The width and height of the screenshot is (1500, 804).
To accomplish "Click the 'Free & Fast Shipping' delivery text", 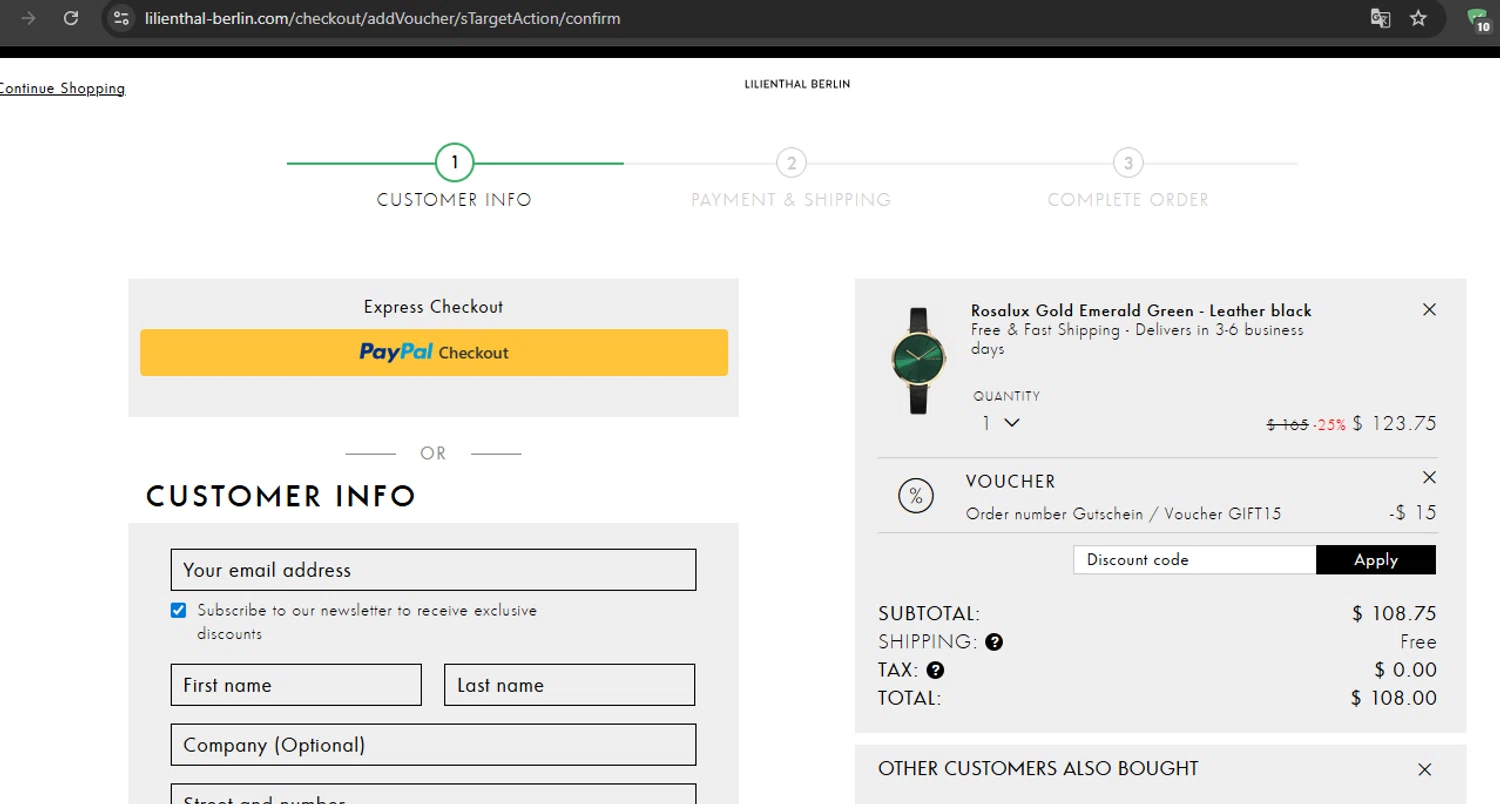I will coord(1137,339).
